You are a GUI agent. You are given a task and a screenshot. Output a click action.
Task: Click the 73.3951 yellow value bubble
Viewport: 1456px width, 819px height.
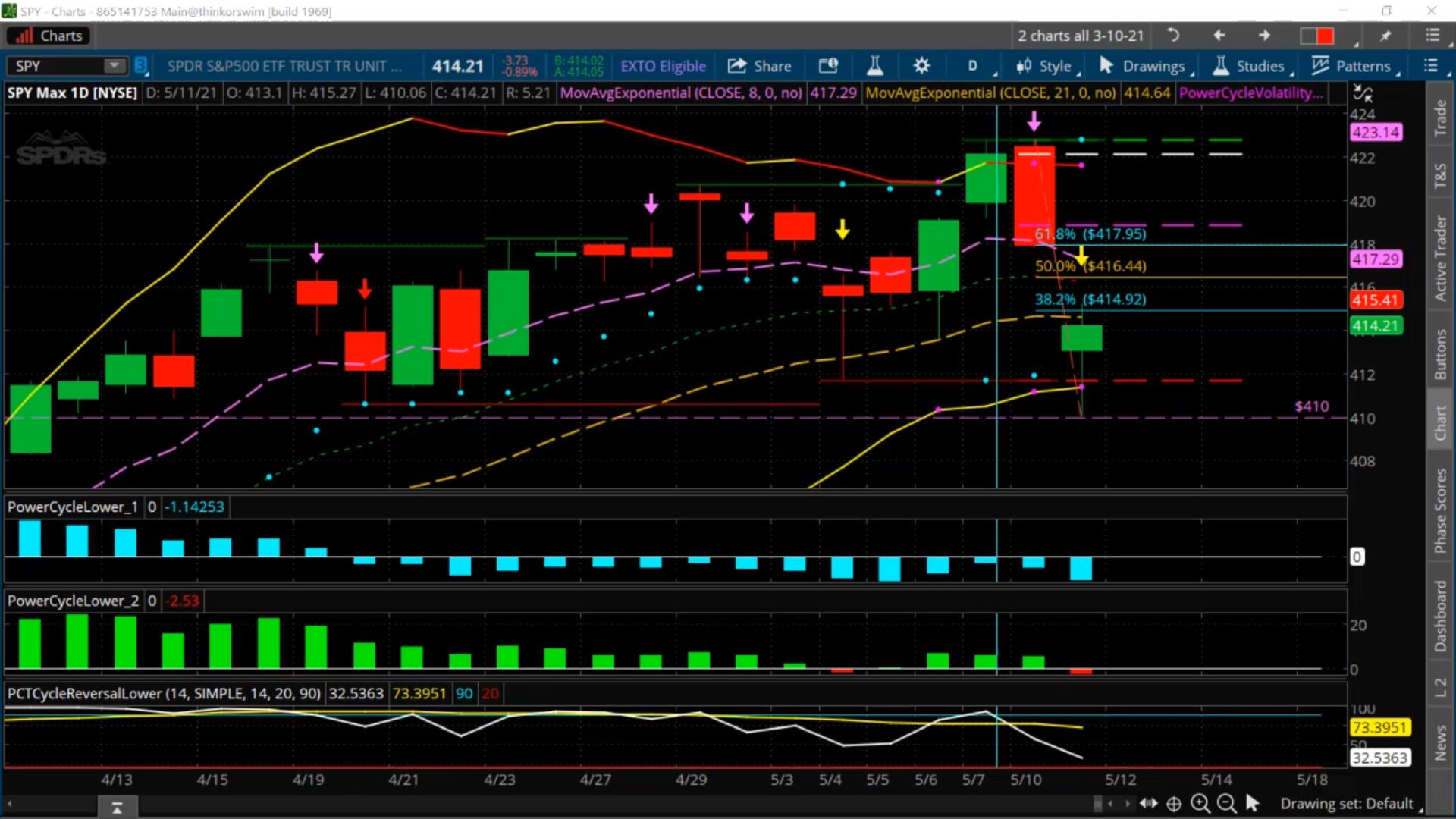(x=1379, y=727)
